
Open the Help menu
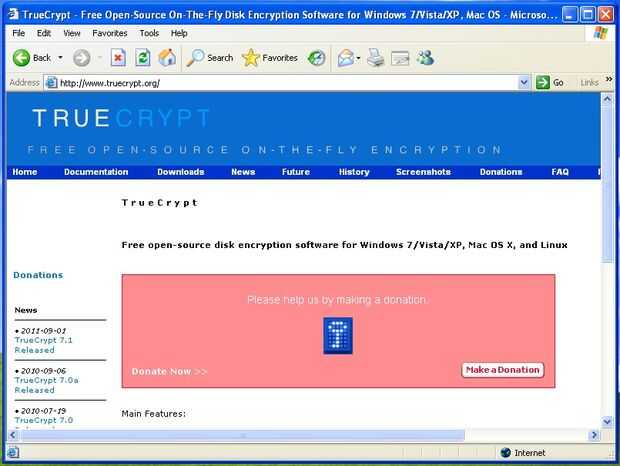179,33
